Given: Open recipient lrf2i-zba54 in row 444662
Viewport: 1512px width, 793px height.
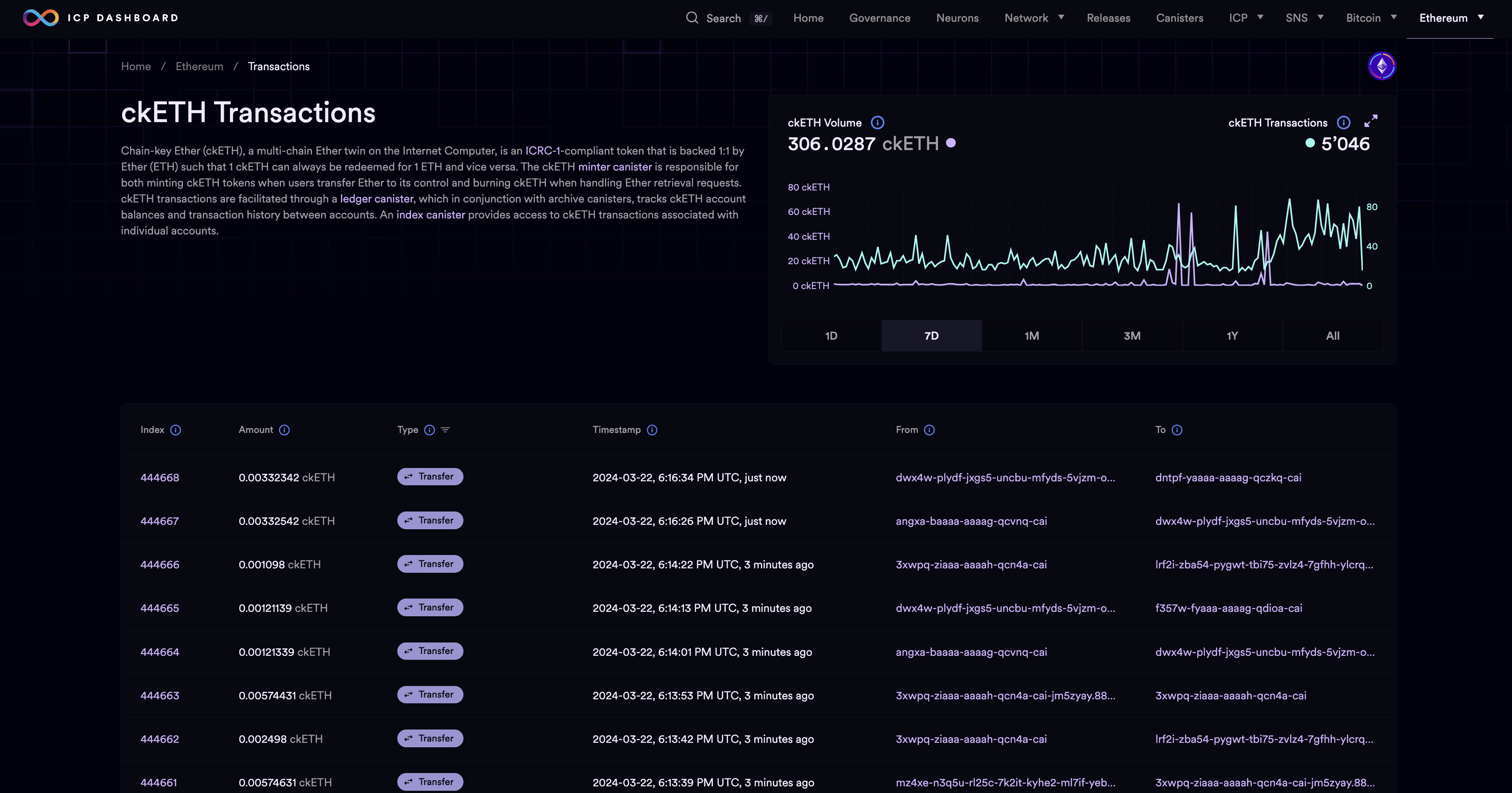Looking at the screenshot, I should (x=1264, y=739).
